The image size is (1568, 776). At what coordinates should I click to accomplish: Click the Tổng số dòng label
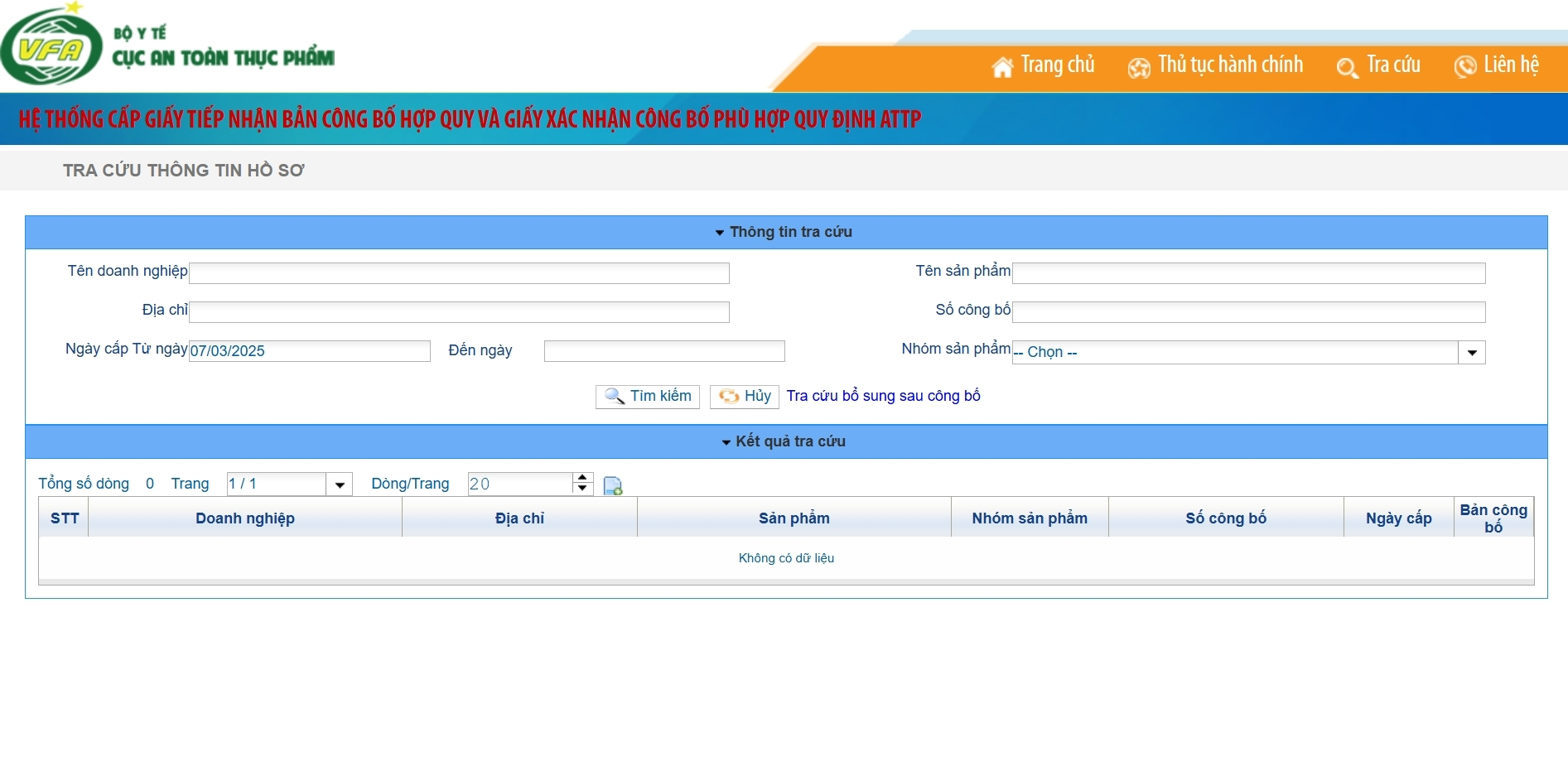point(84,484)
